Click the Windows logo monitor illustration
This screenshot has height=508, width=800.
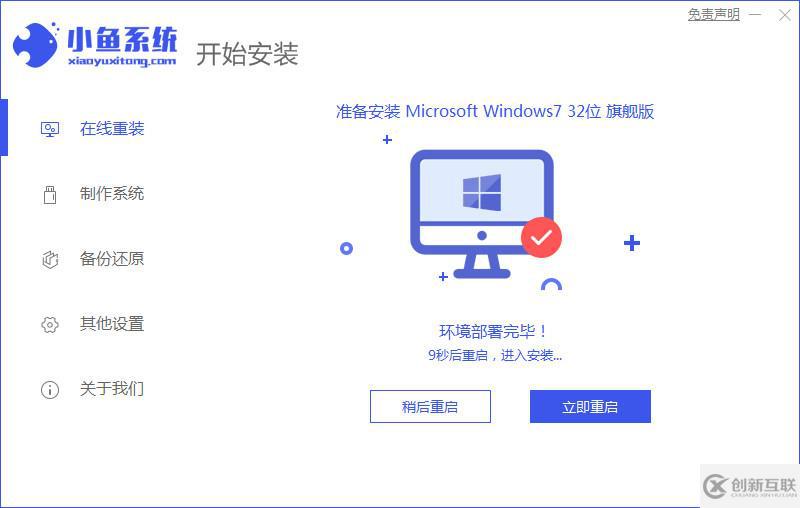tap(482, 213)
